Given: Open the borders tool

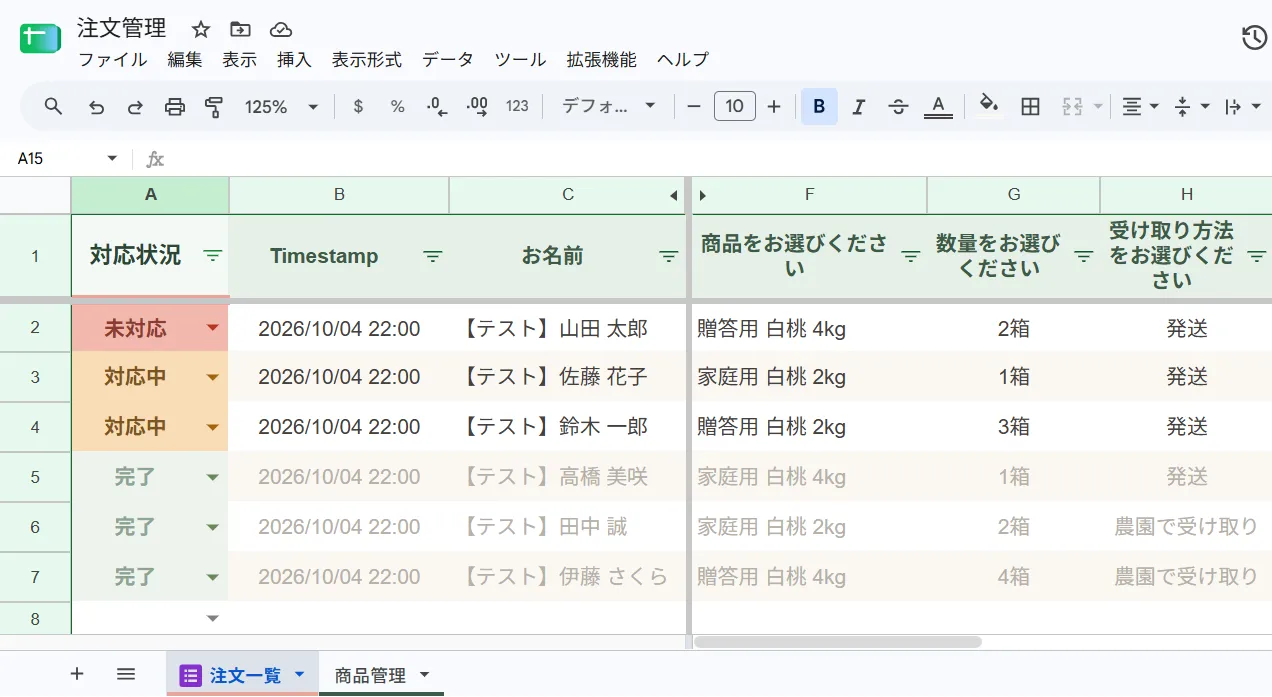Looking at the screenshot, I should [x=1031, y=107].
